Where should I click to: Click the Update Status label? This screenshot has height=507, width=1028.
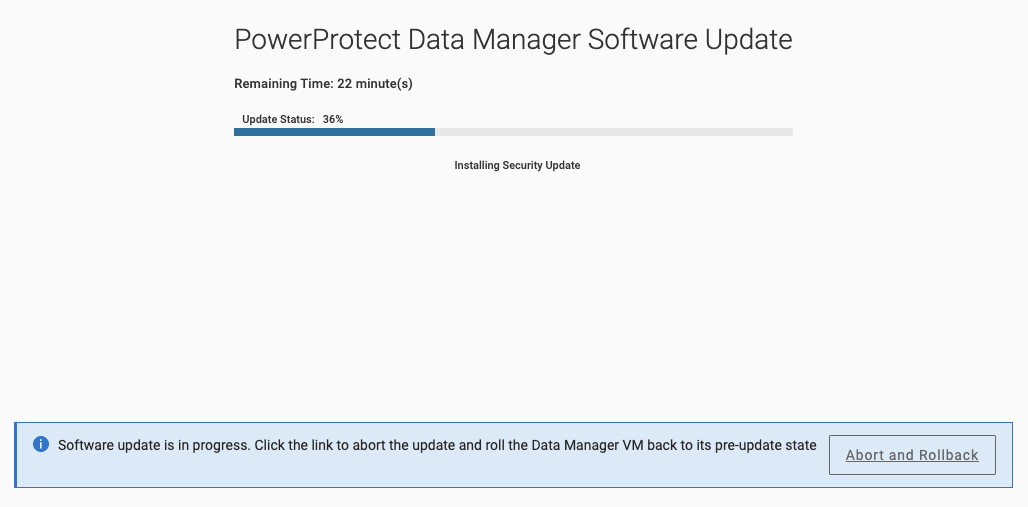[278, 119]
